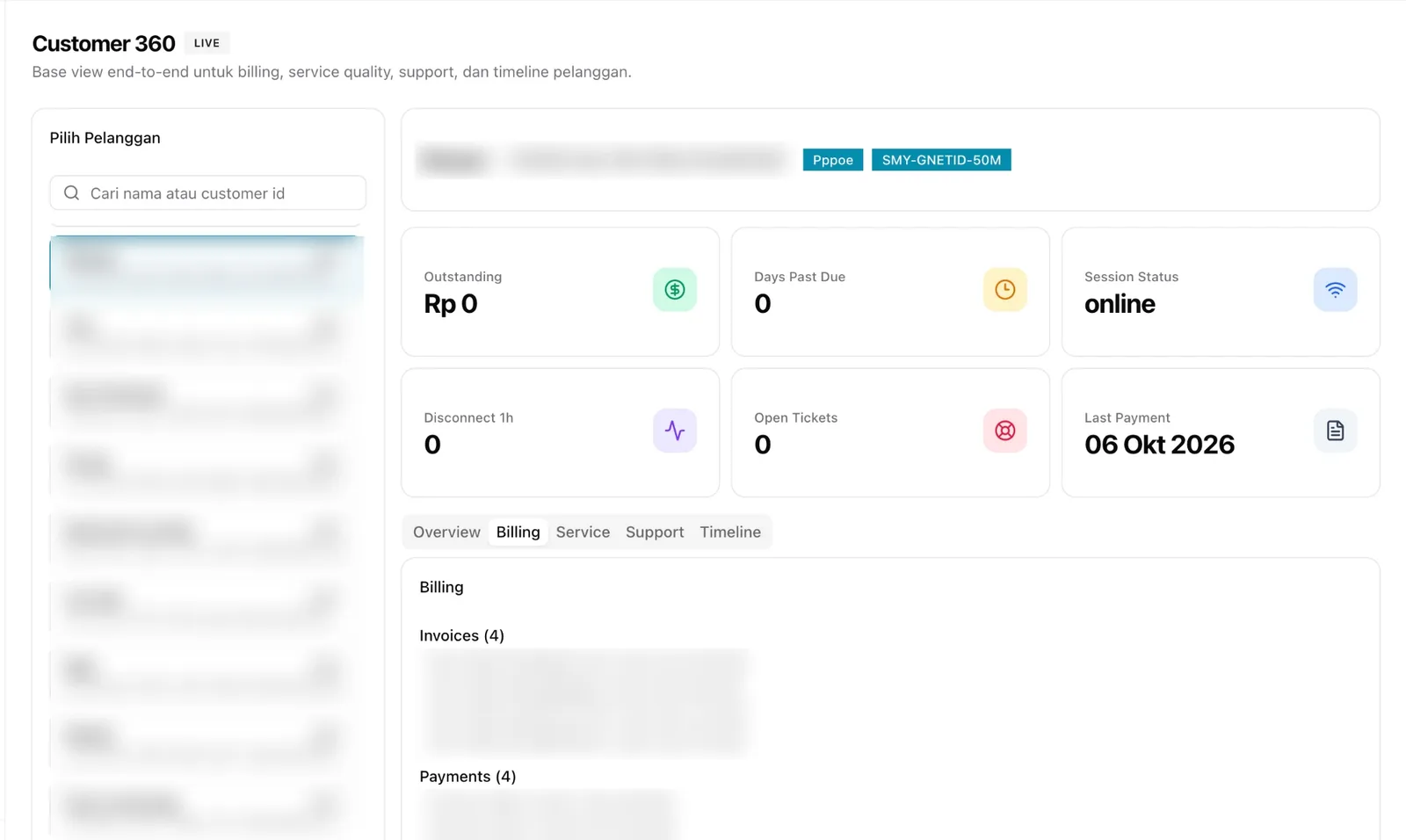Go to the Timeline tab
This screenshot has width=1406, height=840.
(x=730, y=532)
